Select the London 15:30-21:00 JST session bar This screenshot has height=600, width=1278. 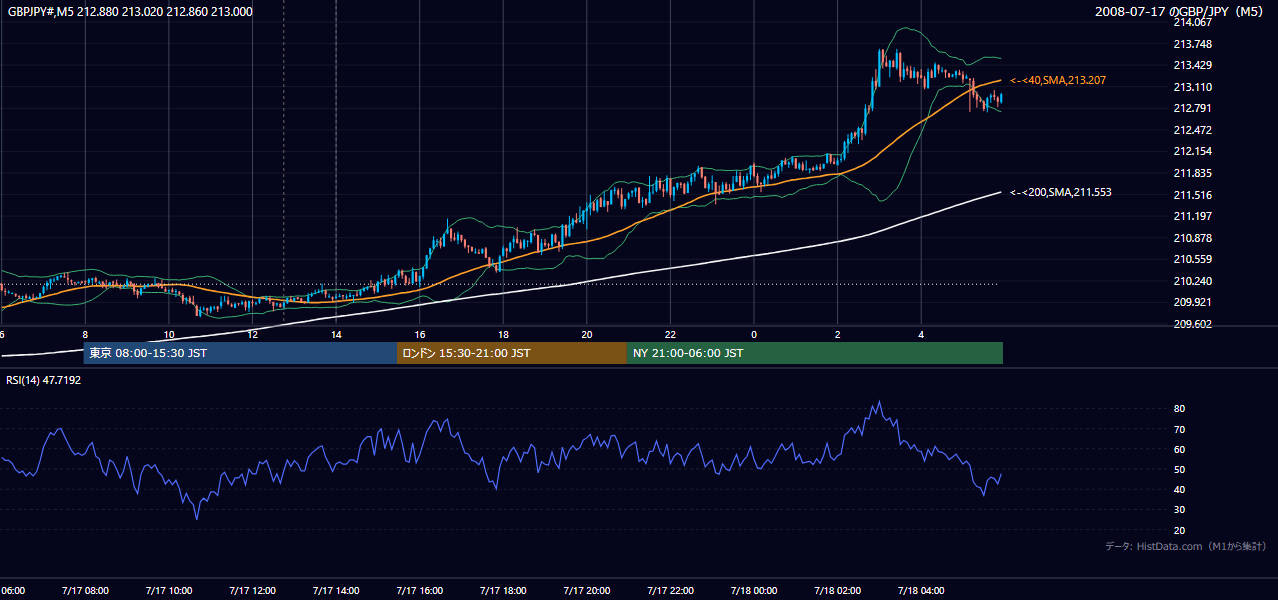(x=512, y=353)
